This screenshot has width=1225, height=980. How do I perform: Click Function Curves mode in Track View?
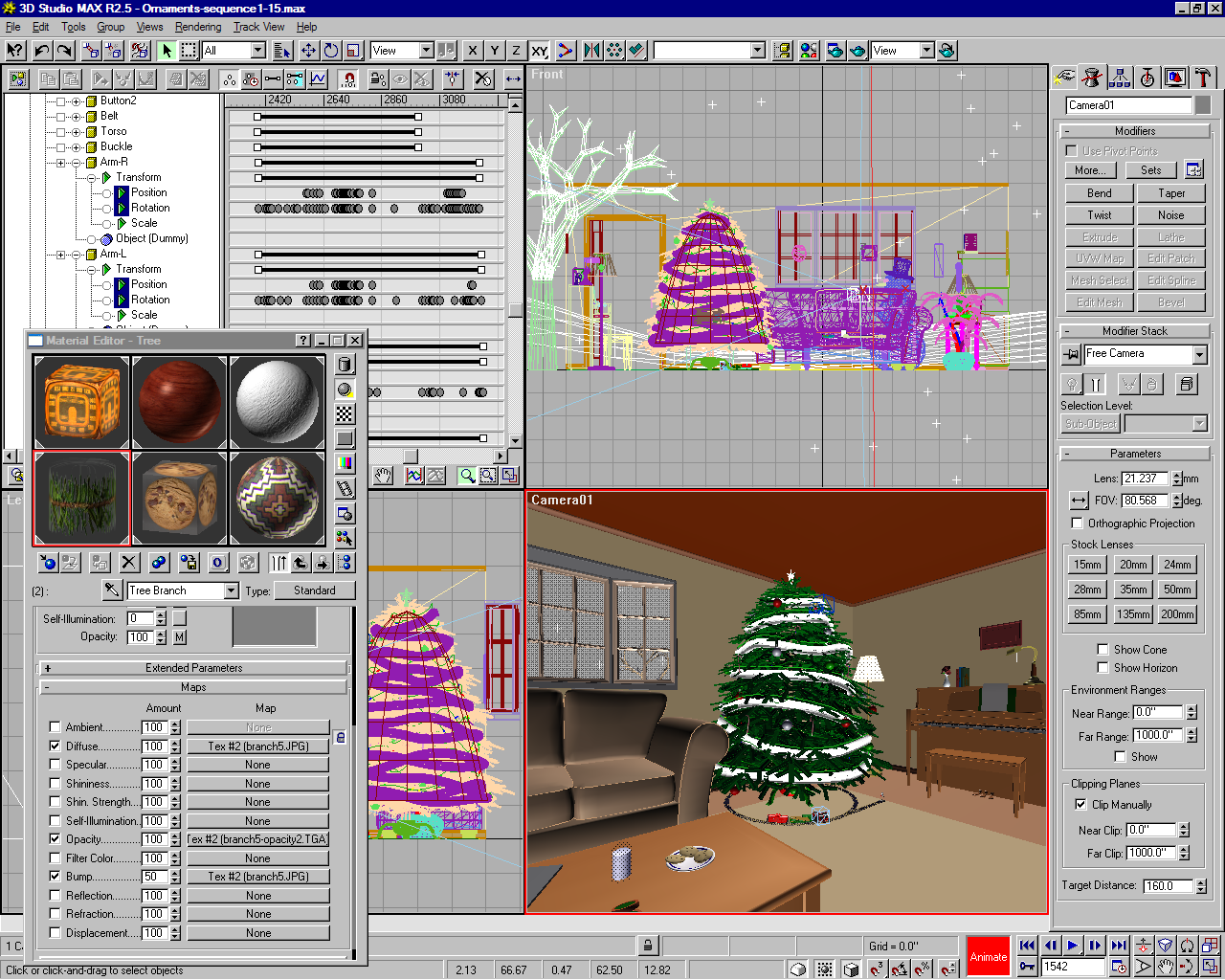pos(319,78)
